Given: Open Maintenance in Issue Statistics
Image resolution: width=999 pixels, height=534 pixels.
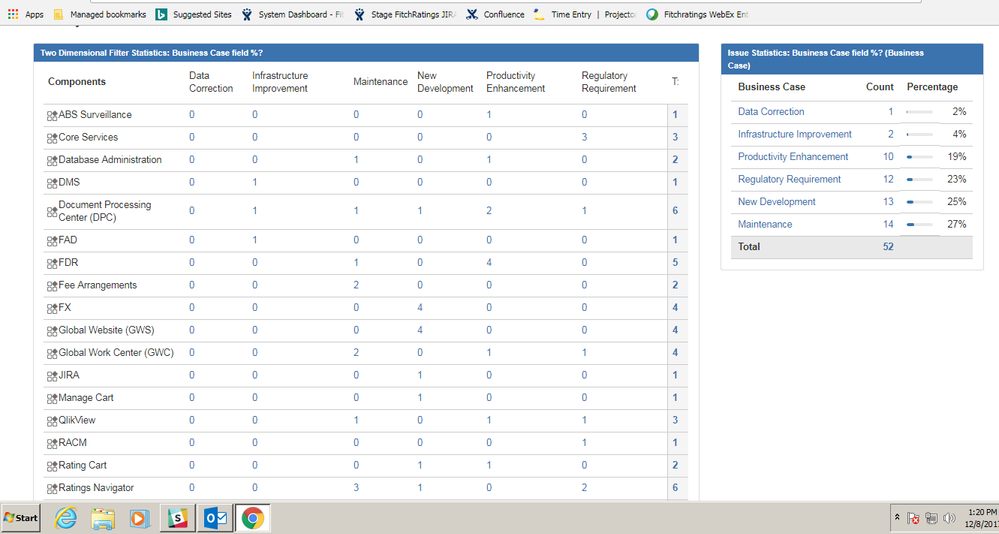Looking at the screenshot, I should [765, 224].
